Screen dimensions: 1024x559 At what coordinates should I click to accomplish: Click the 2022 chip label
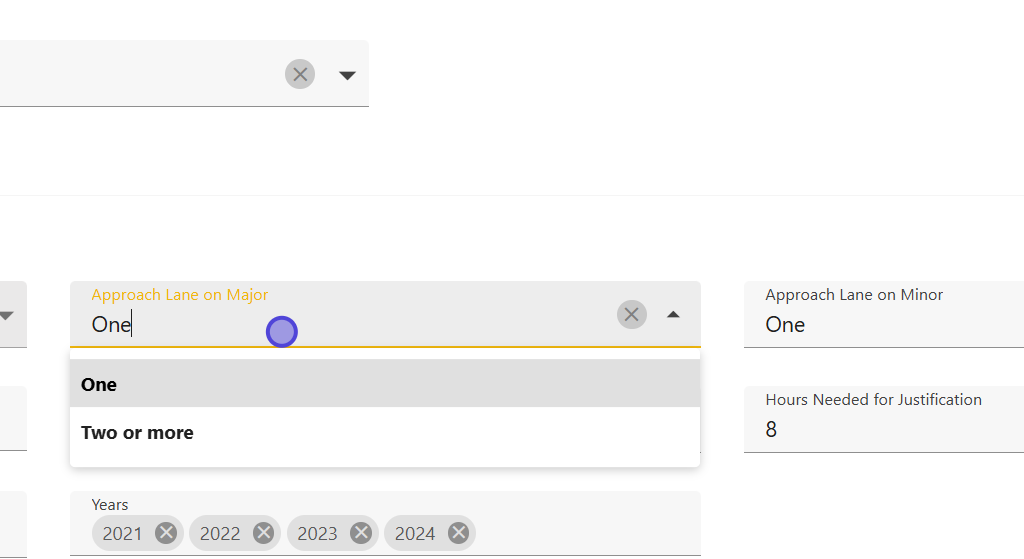(x=220, y=533)
